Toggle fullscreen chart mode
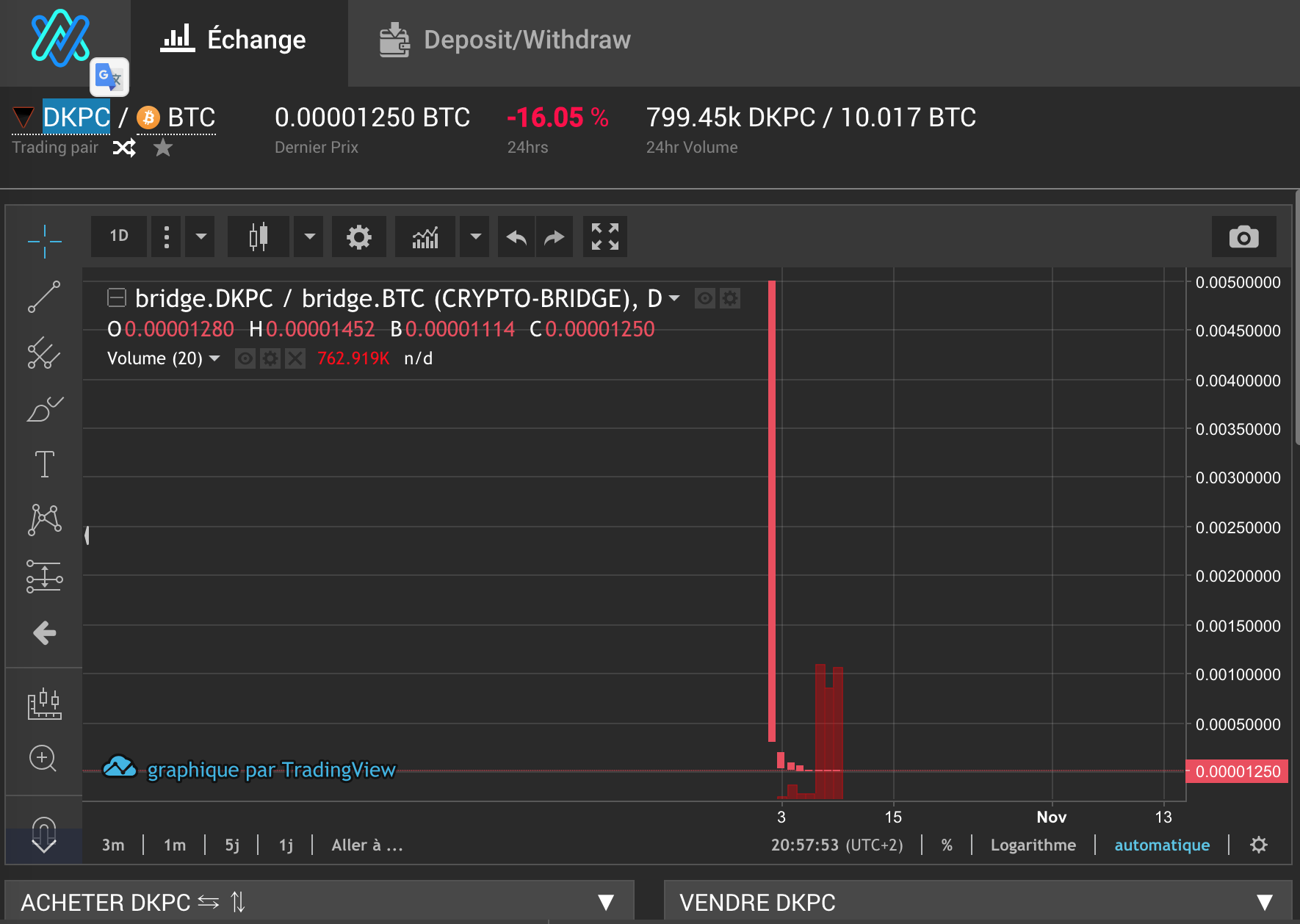This screenshot has width=1300, height=924. point(605,237)
